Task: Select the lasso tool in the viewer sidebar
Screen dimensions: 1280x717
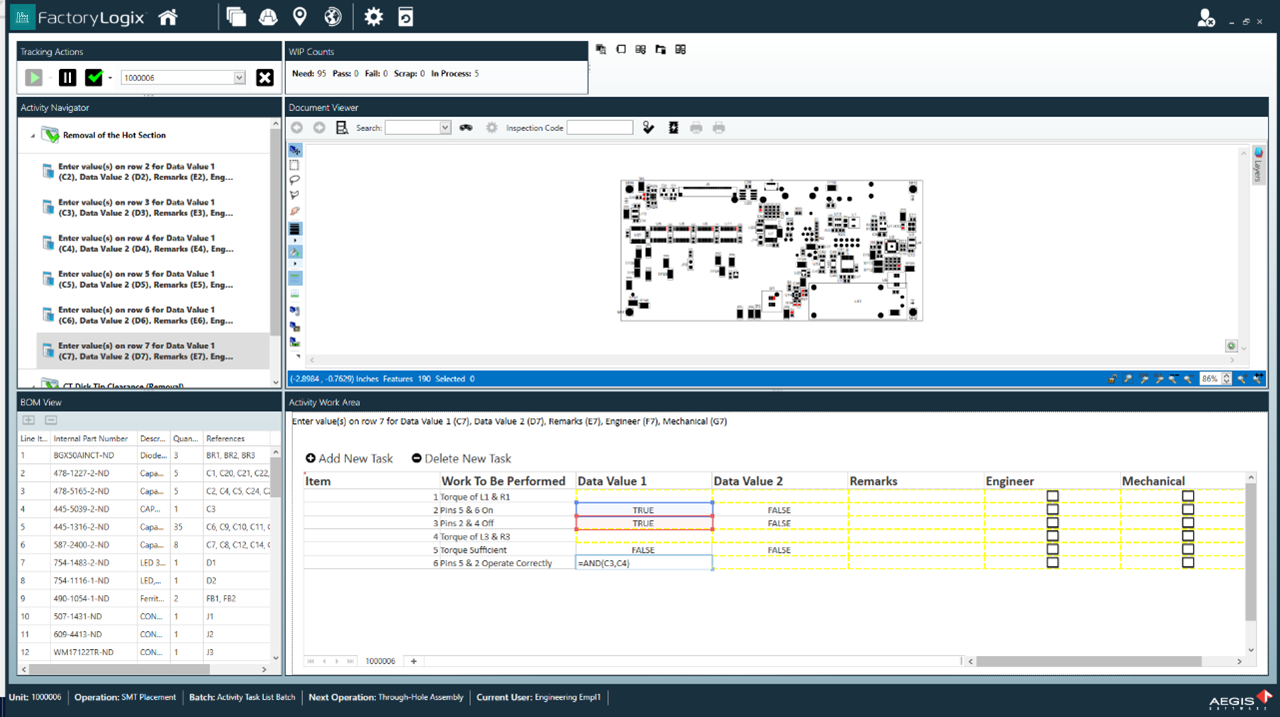Action: click(294, 179)
